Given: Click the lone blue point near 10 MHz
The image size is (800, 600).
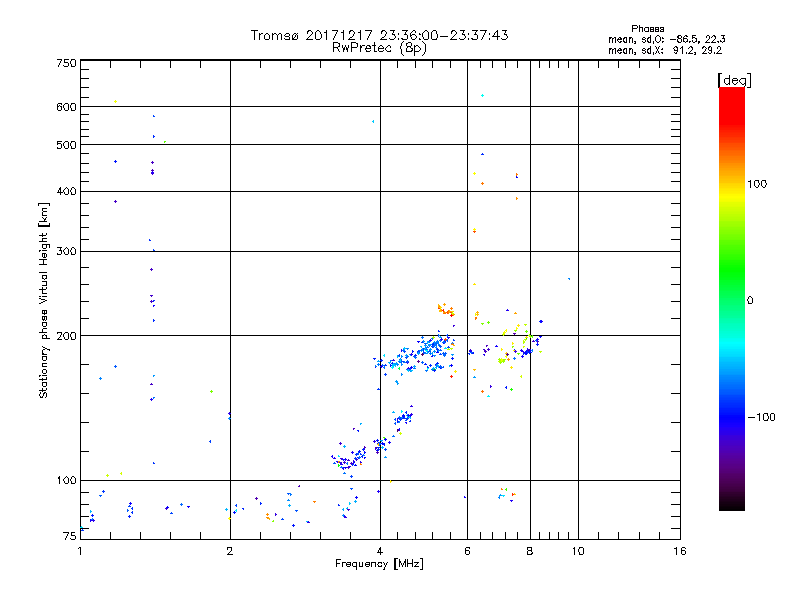Looking at the screenshot, I should point(569,279).
